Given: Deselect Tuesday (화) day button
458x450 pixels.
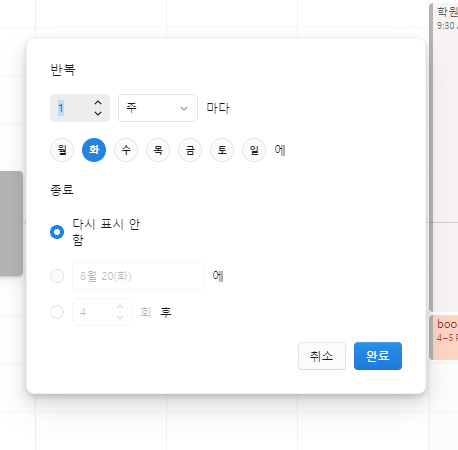Looking at the screenshot, I should pos(94,150).
